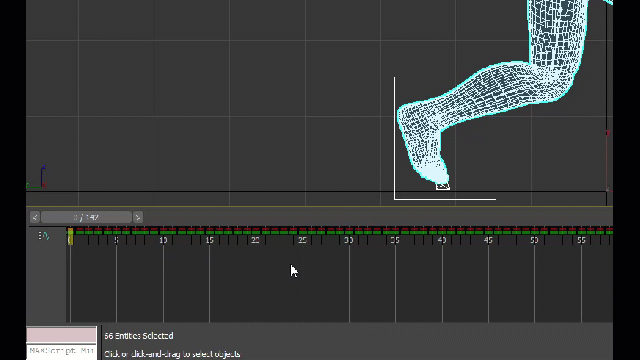Jump to frame 25 on the track bar

point(302,240)
